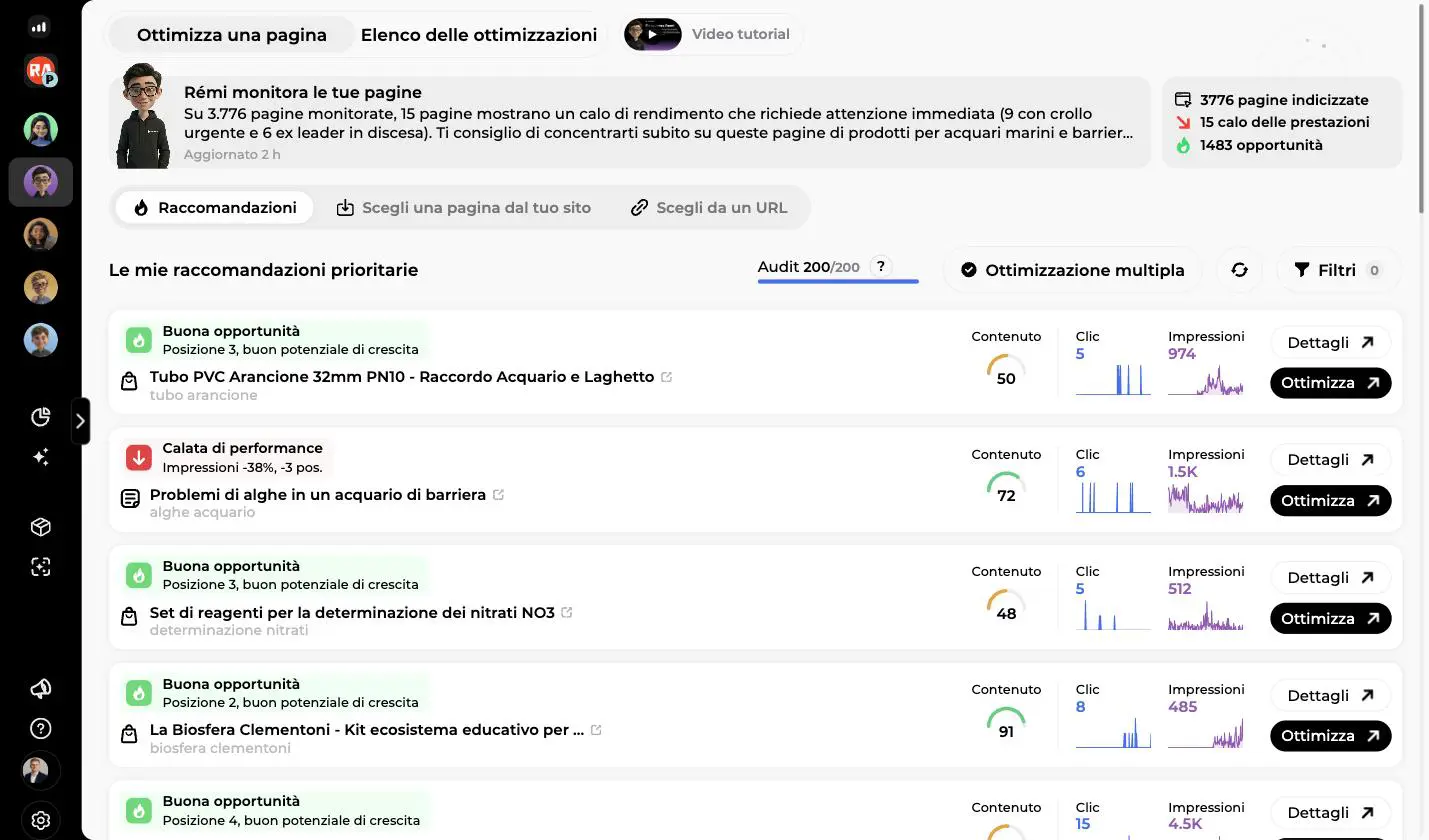
Task: Click Ottimizza for Problemi di alghe
Action: 1330,501
